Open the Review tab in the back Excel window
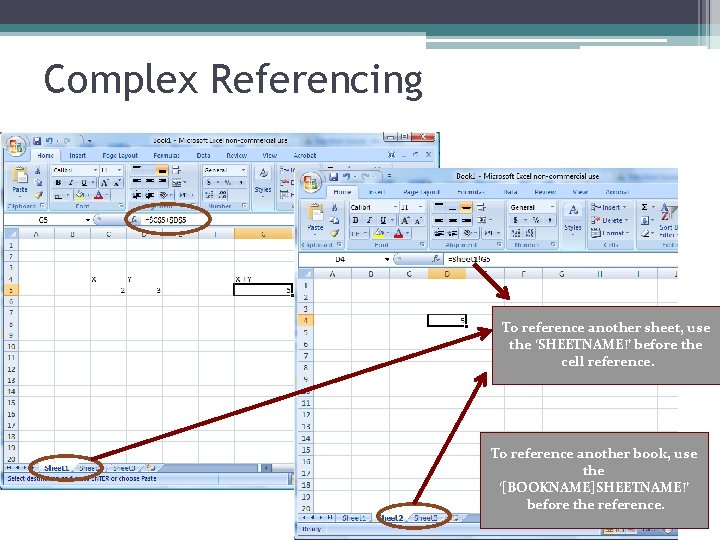This screenshot has width=720, height=540. point(236,155)
